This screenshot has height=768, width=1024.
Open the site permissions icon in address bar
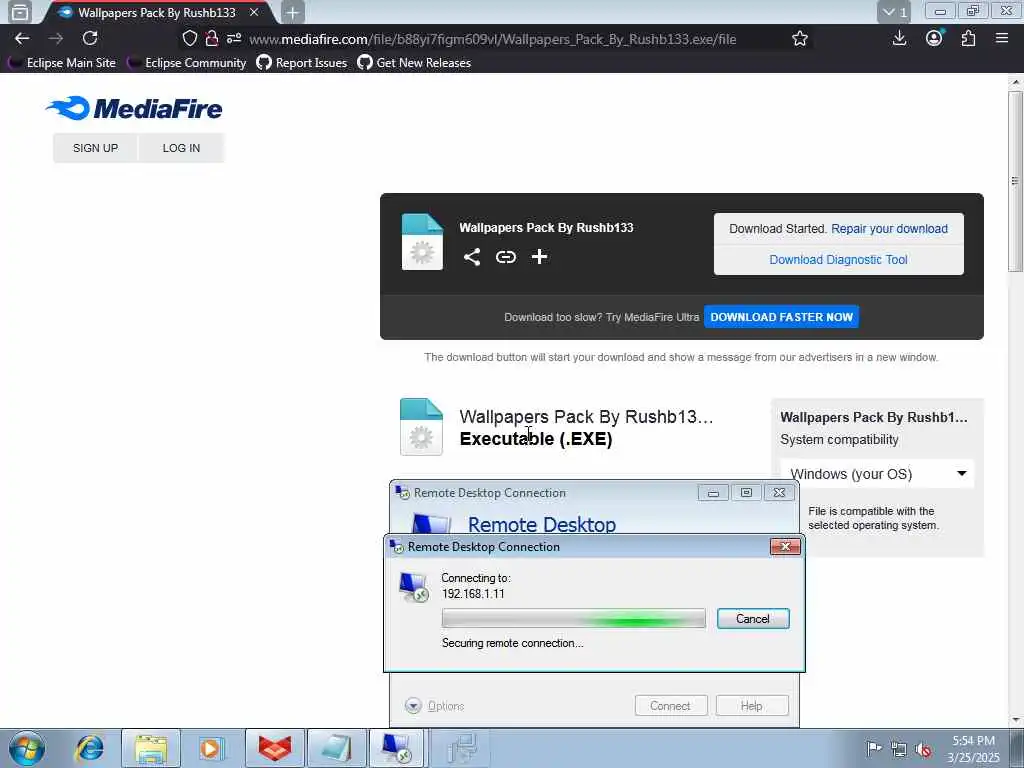(234, 39)
